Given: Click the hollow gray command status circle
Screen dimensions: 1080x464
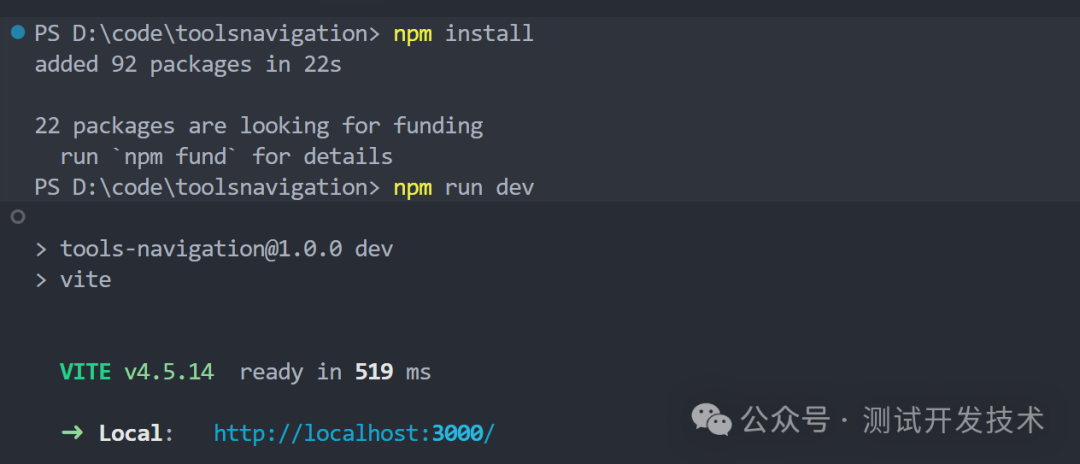Looking at the screenshot, I should tap(18, 217).
